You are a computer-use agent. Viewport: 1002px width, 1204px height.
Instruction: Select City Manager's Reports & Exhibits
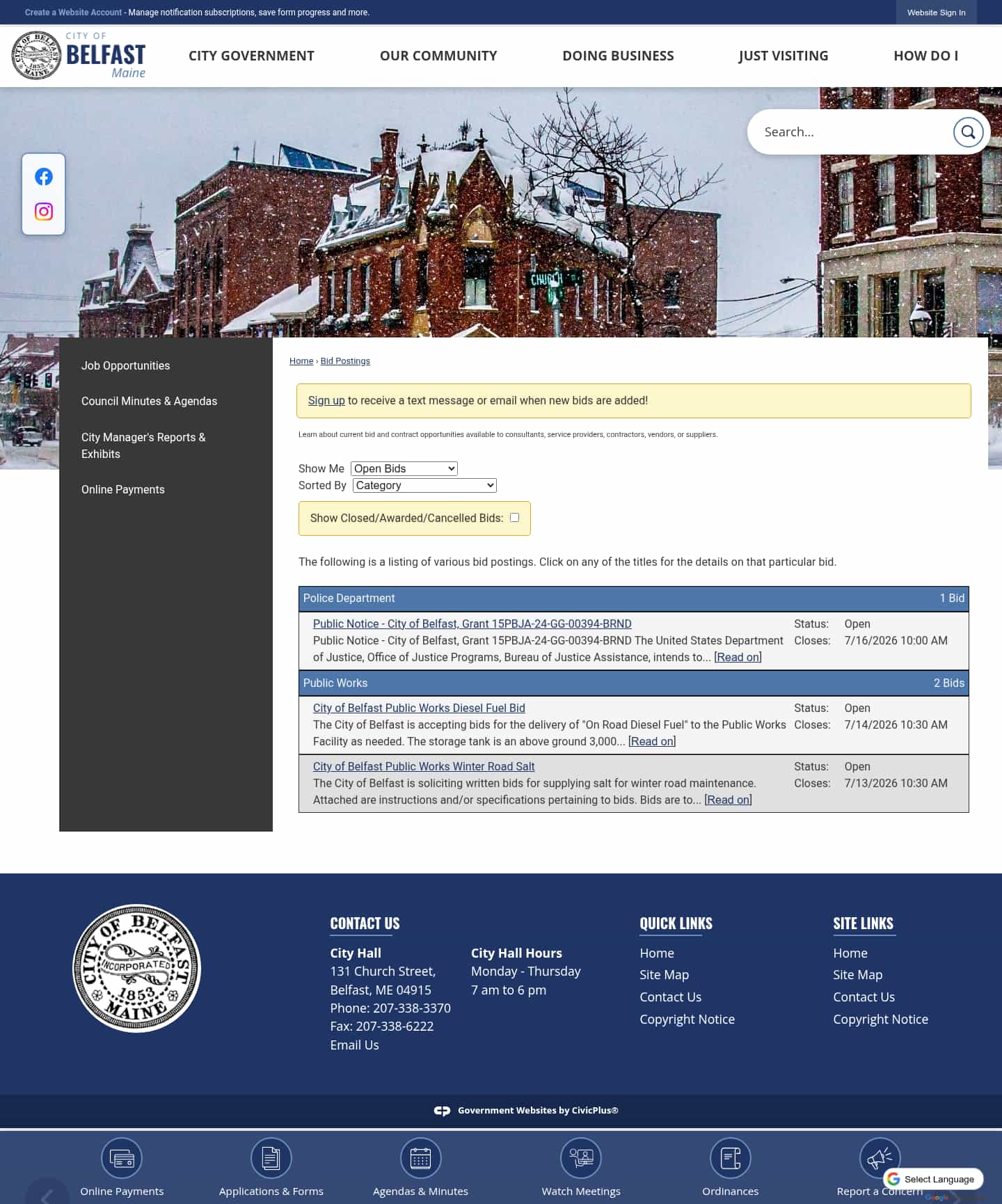(x=143, y=445)
